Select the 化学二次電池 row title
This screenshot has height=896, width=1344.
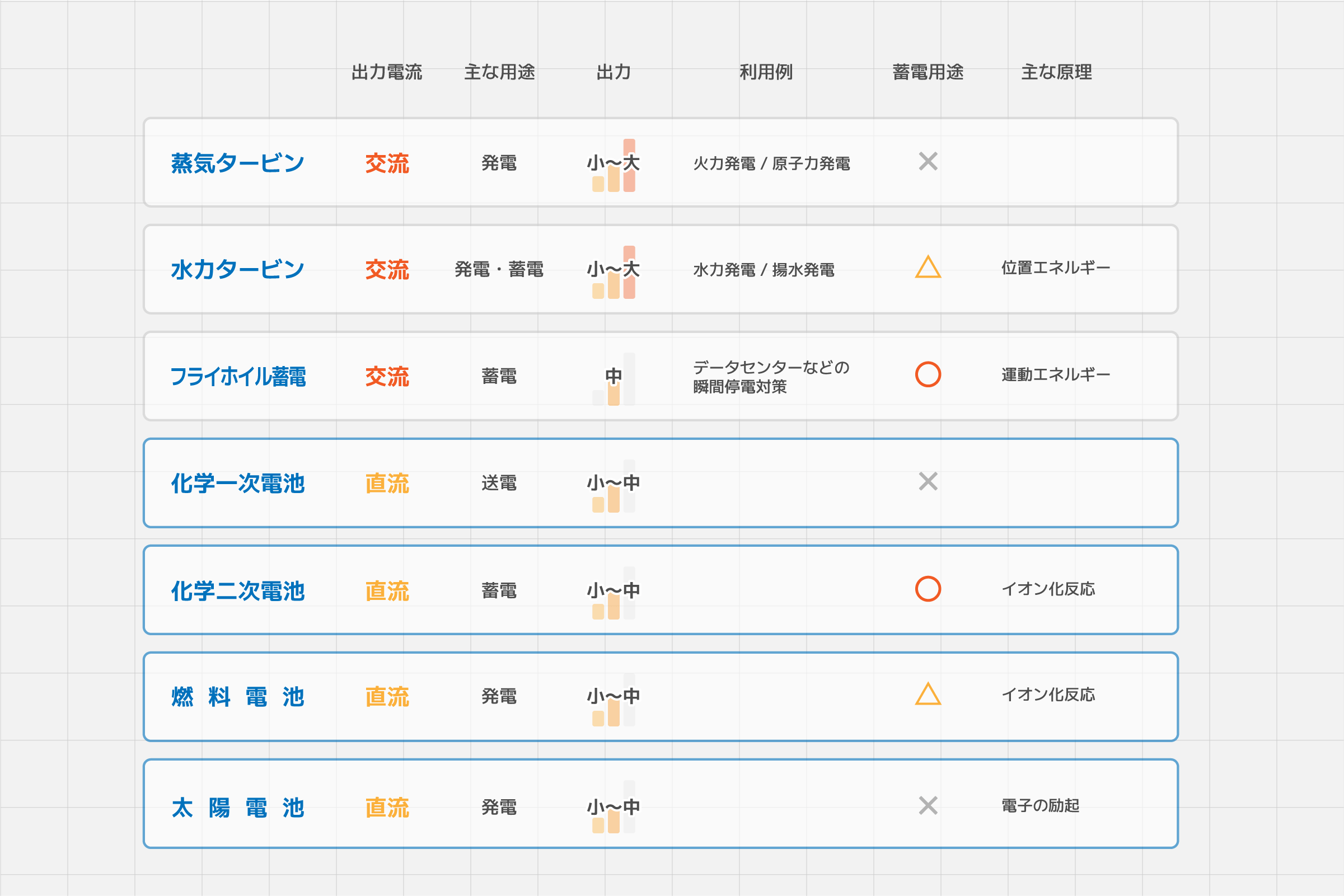tap(238, 591)
